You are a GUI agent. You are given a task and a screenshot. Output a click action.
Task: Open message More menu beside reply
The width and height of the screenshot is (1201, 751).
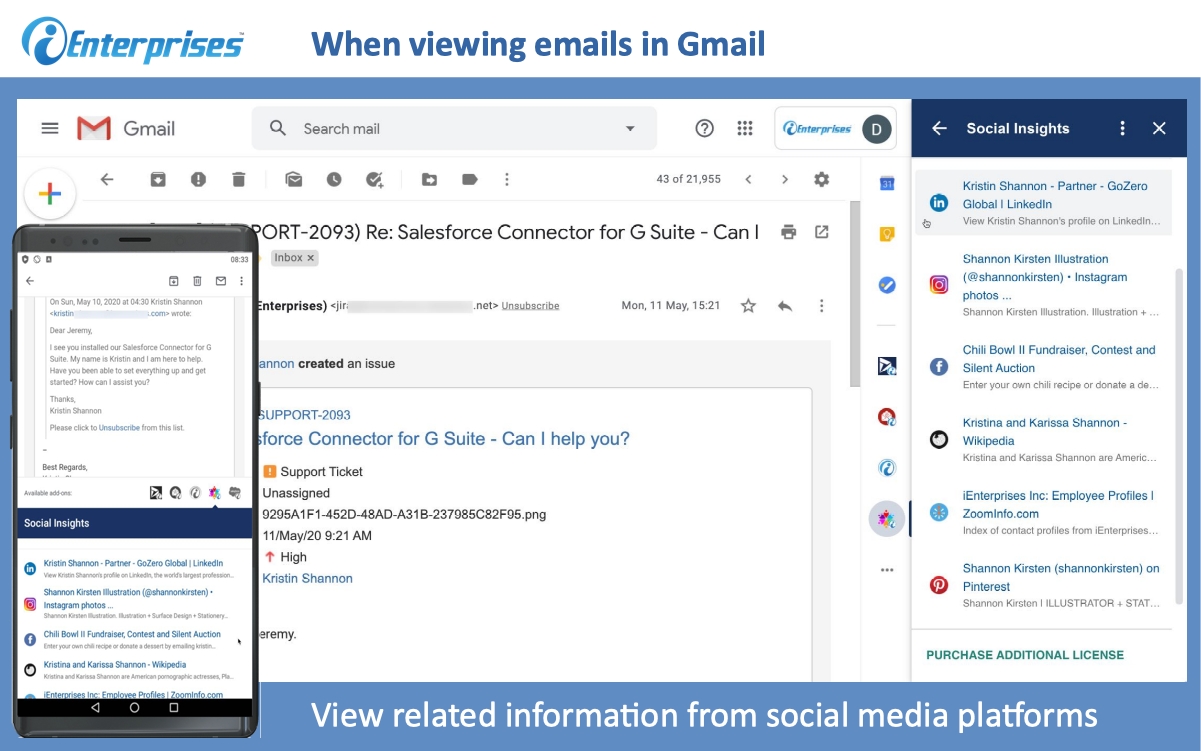pos(822,306)
